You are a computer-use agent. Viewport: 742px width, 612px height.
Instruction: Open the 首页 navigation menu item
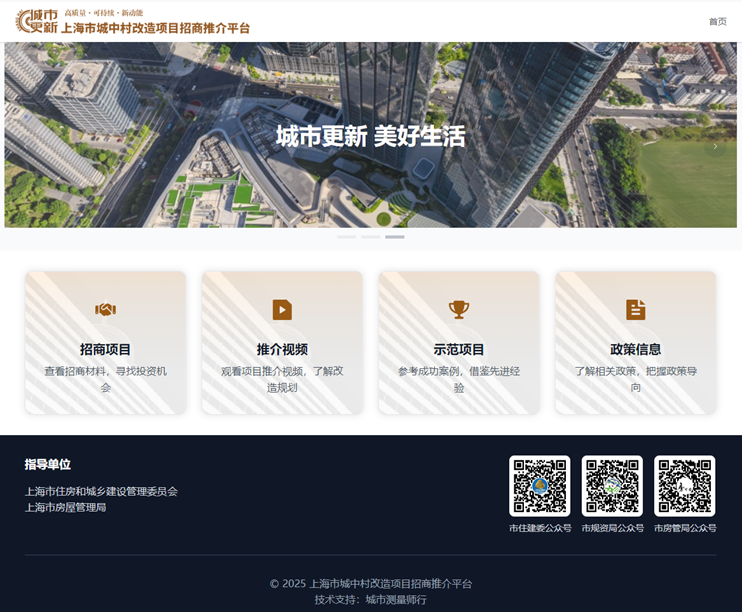(717, 22)
